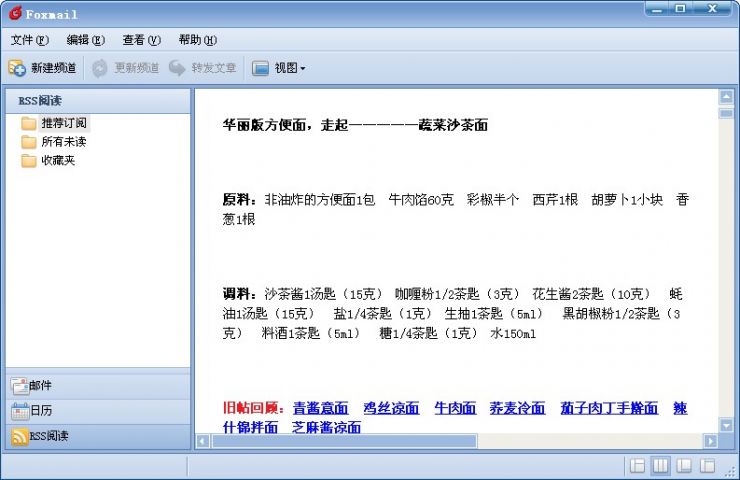
Task: Open the 收藏夹 favorites folder
Action: tap(57, 160)
